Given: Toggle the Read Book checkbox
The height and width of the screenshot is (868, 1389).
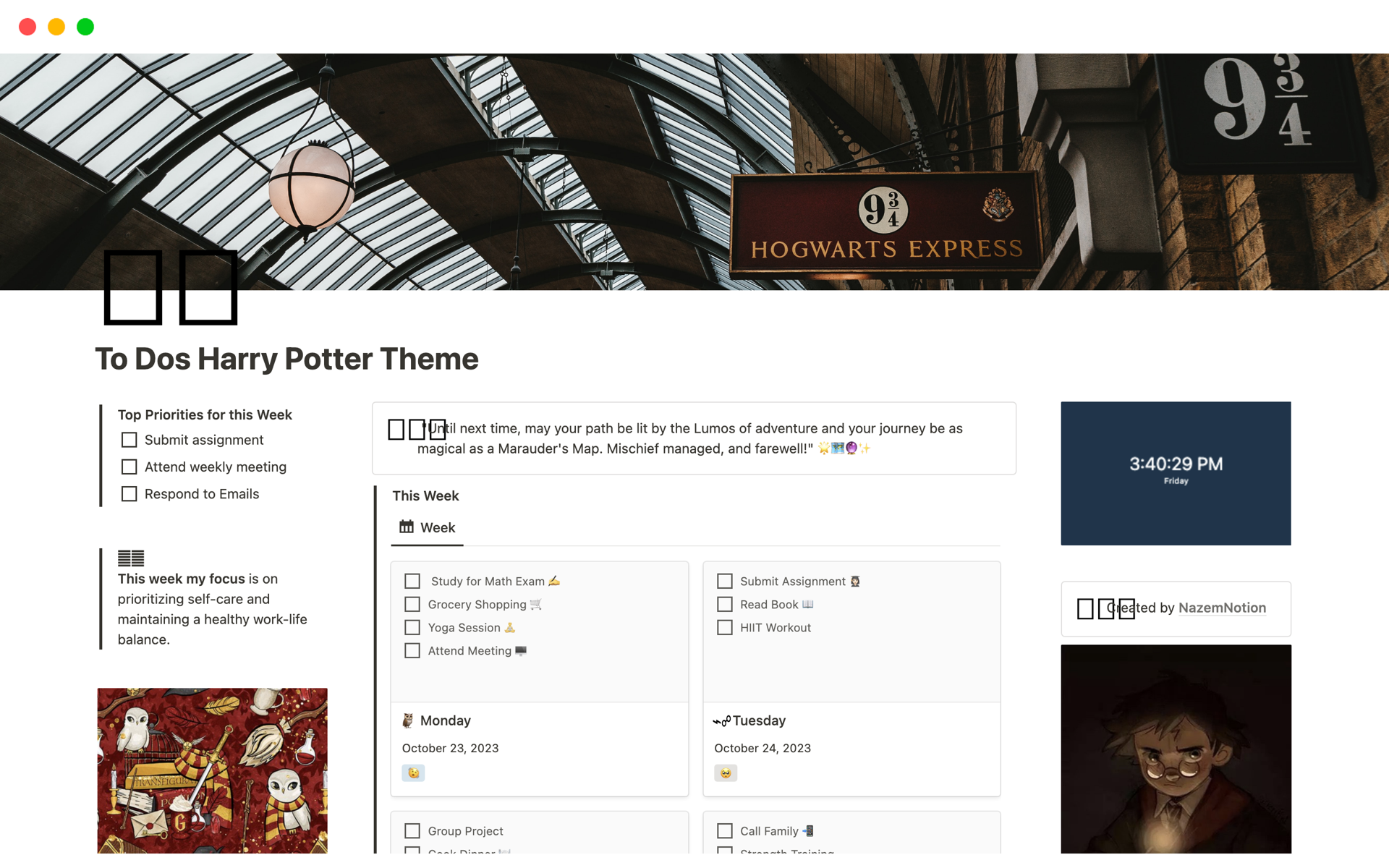Looking at the screenshot, I should click(725, 604).
